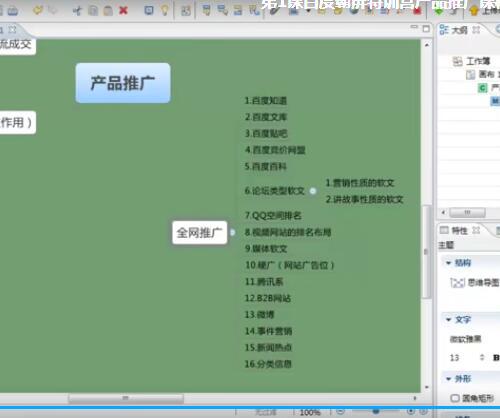Click the workbook icon beside 工作簿

click(457, 61)
